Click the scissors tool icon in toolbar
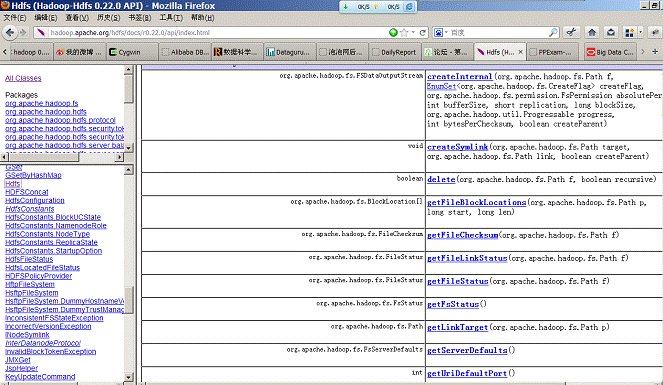The height and width of the screenshot is (385, 663). pyautogui.click(x=571, y=32)
